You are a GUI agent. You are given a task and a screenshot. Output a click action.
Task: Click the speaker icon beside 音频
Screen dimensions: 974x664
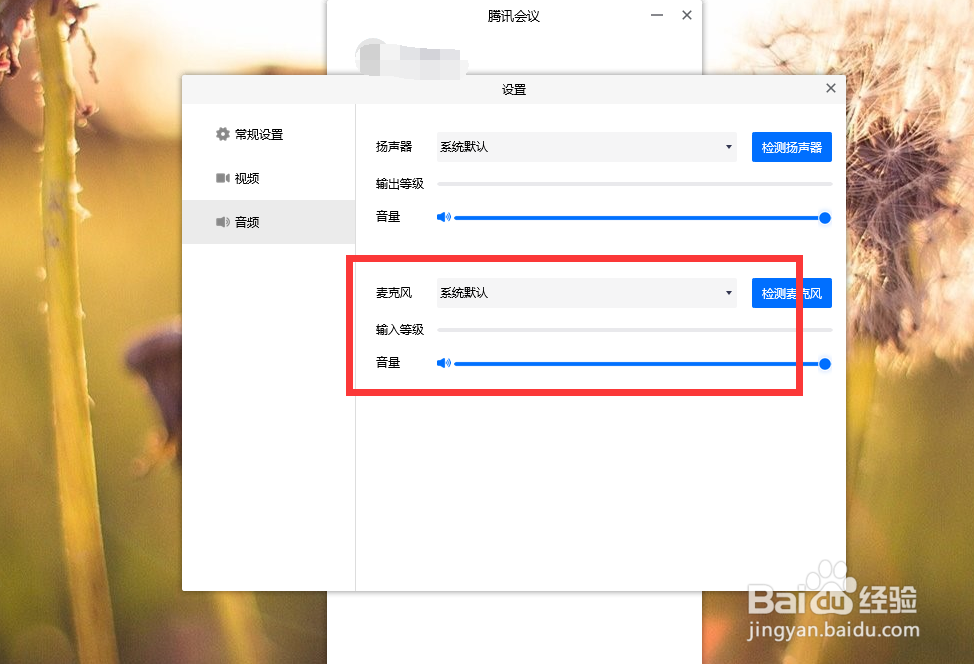tap(222, 222)
